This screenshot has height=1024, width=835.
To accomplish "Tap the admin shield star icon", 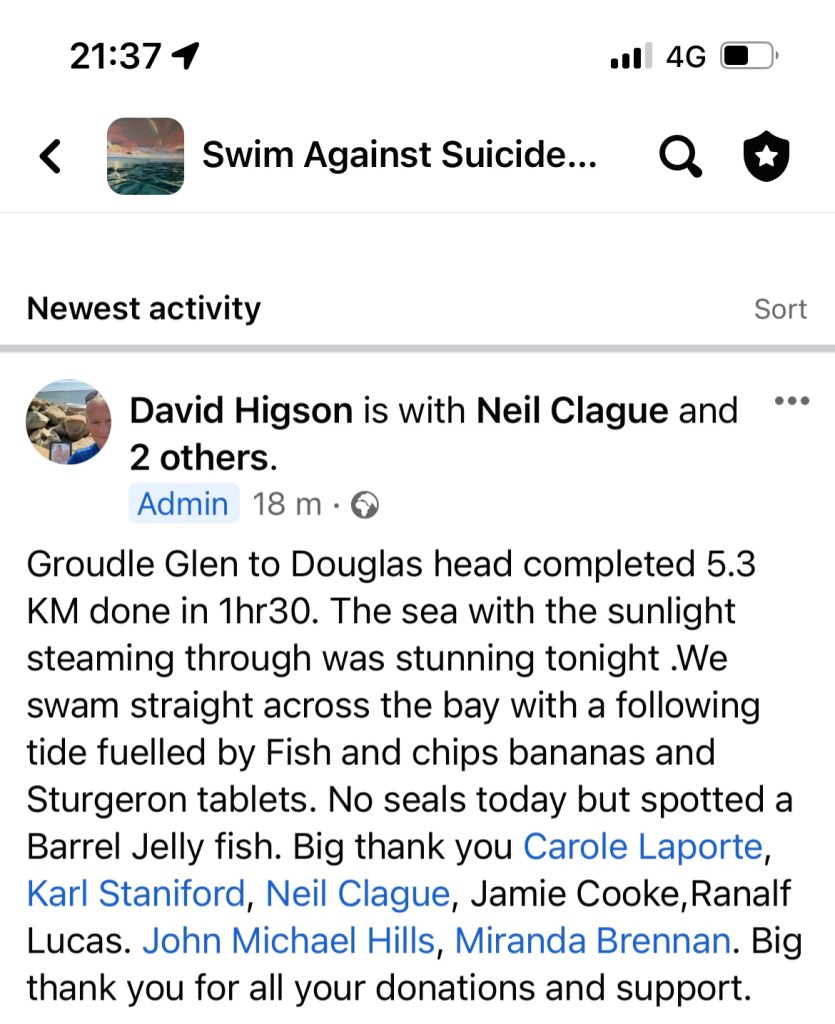I will coord(766,156).
